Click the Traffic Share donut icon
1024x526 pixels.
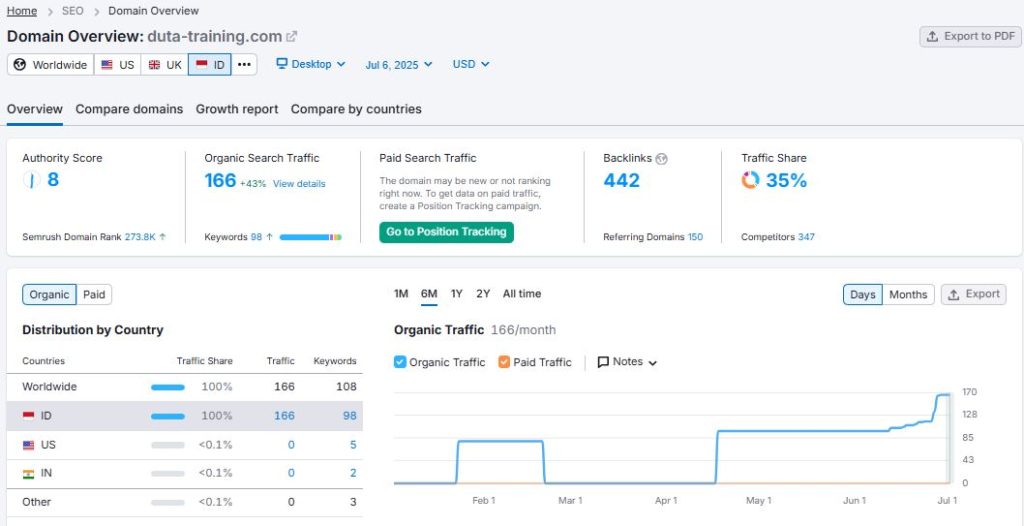coord(750,180)
